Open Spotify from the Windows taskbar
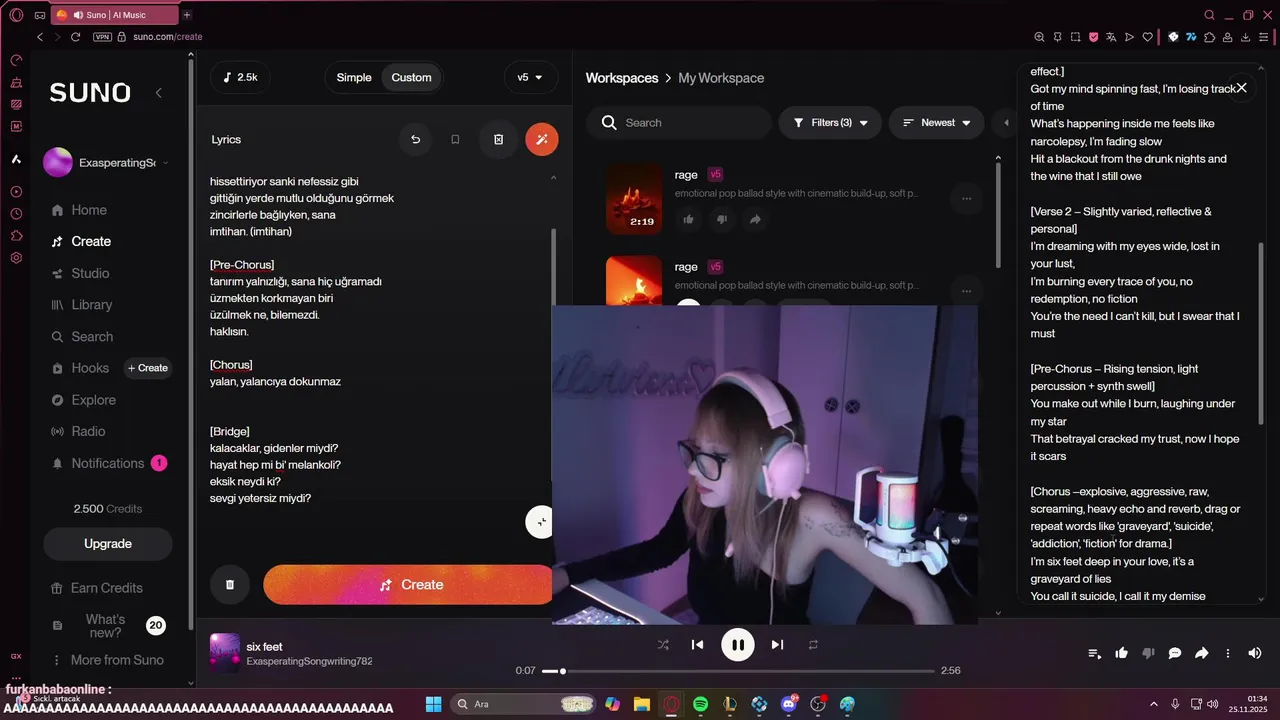This screenshot has height=720, width=1280. 701,704
